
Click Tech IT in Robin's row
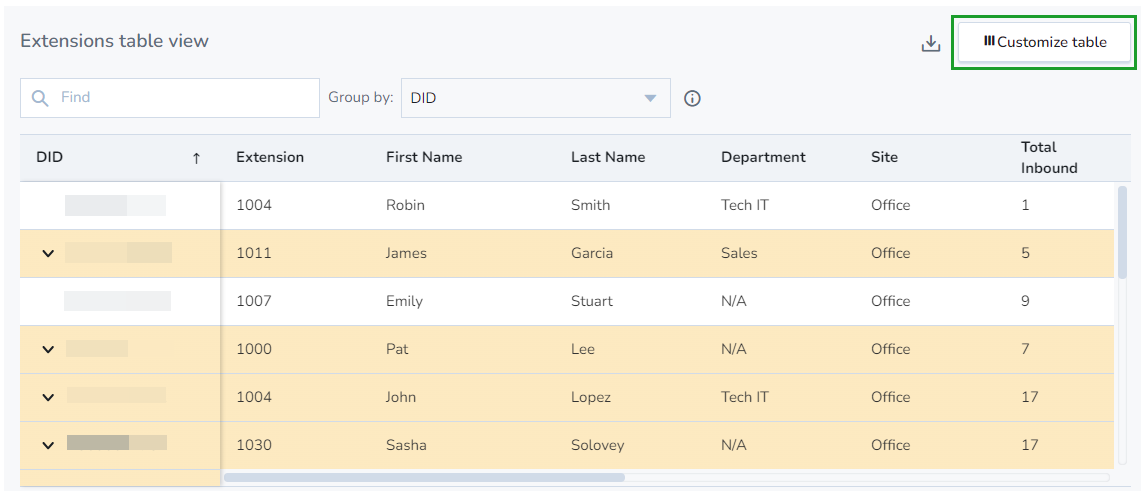point(745,205)
